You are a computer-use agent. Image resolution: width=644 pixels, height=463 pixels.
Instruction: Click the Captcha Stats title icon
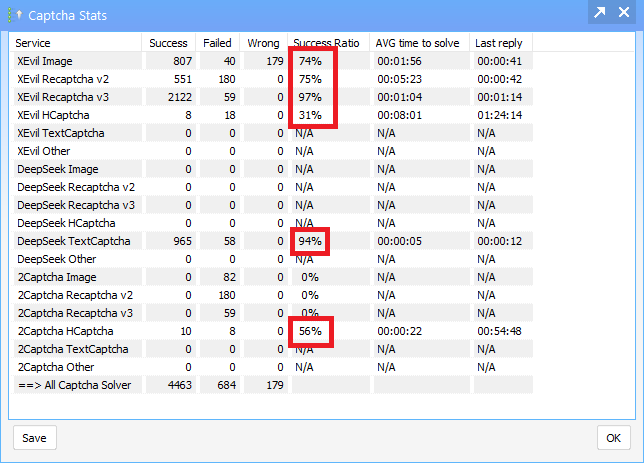click(x=15, y=15)
